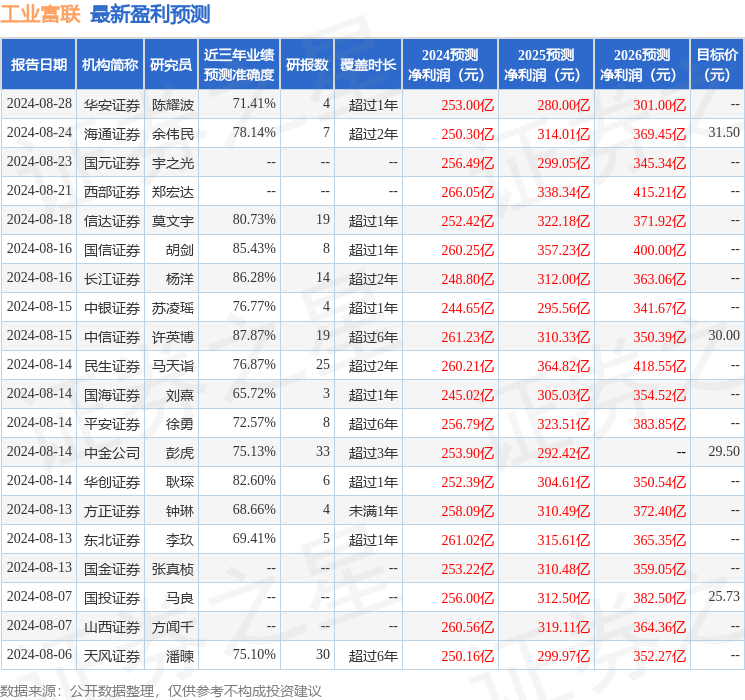
Task: Click the 近三年业绩预测准确度 column header
Action: pyautogui.click(x=239, y=65)
